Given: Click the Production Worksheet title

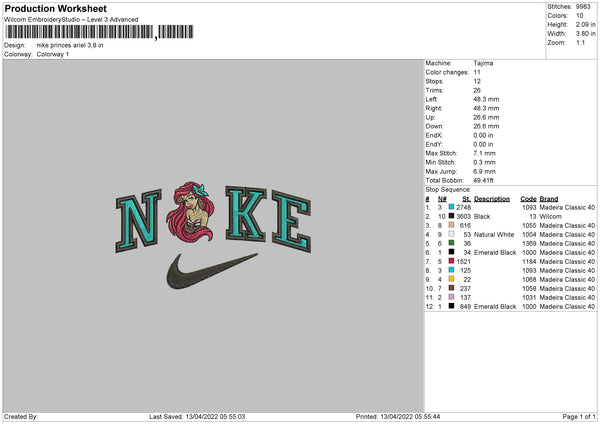Looking at the screenshot, I should (55, 8).
